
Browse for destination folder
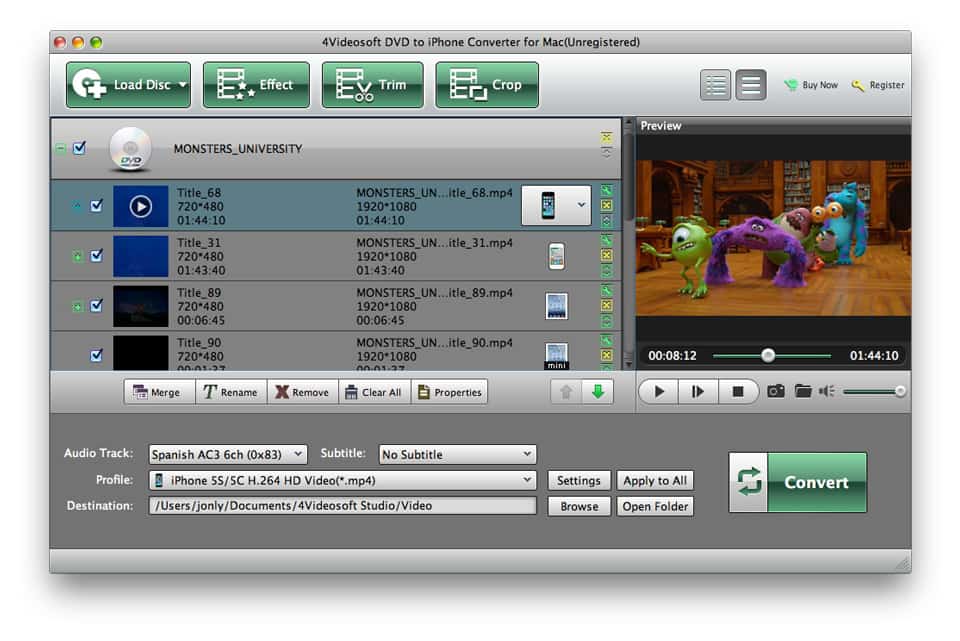(x=579, y=506)
